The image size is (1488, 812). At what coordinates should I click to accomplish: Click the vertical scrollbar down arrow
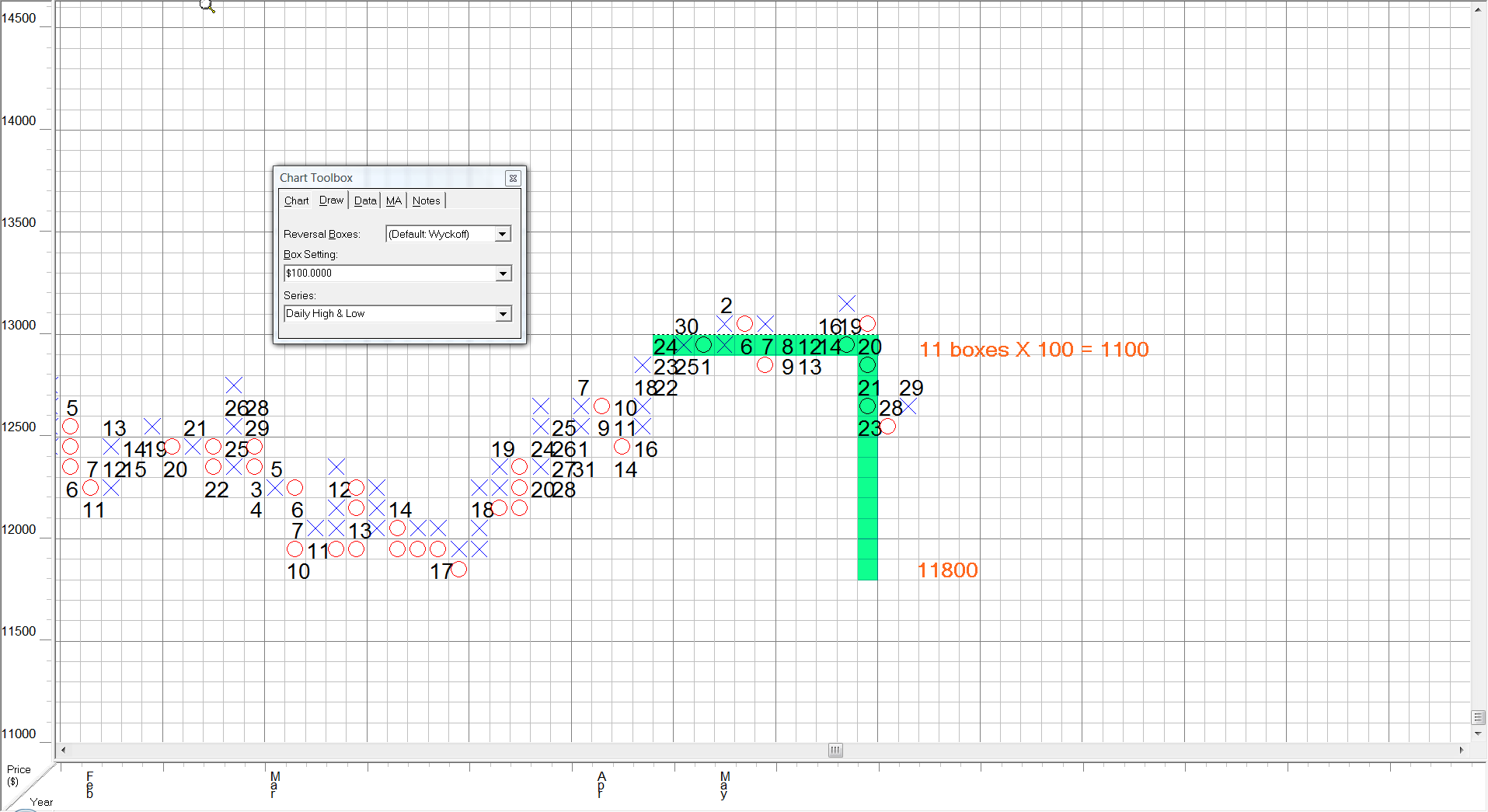(1479, 734)
